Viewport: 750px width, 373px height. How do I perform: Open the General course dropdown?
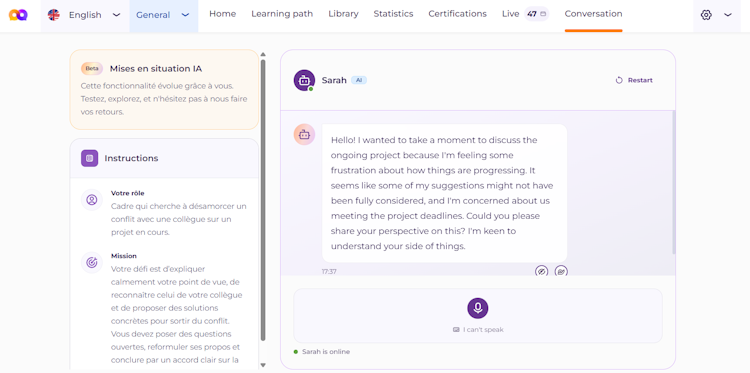(x=163, y=15)
